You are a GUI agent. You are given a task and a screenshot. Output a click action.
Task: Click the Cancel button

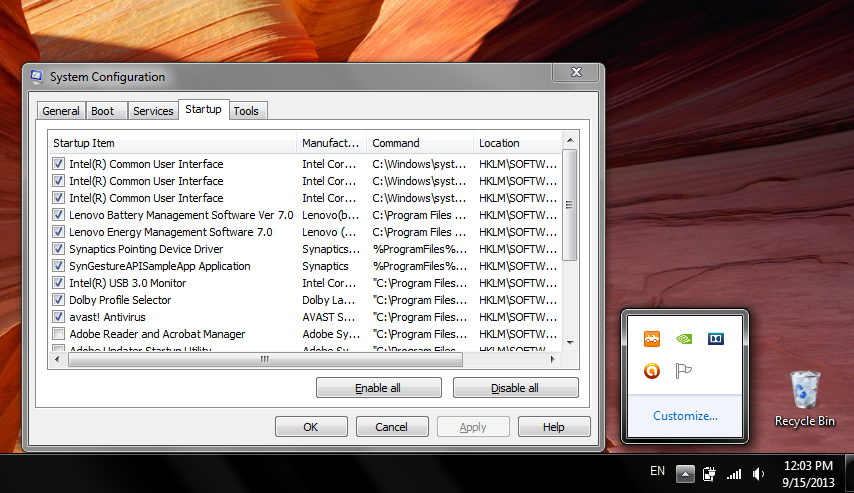click(392, 427)
